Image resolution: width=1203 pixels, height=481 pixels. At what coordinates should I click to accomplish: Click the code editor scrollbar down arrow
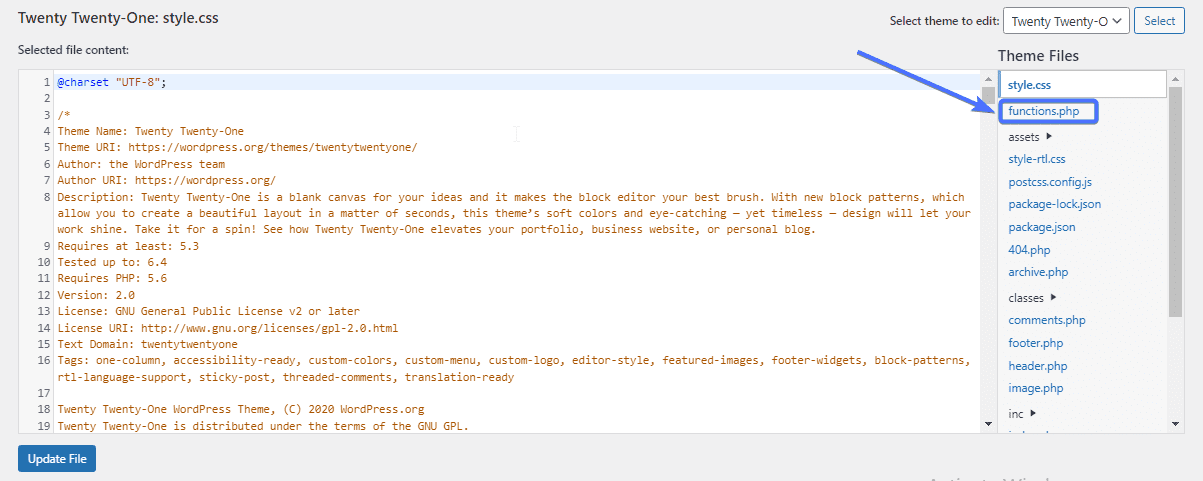(988, 424)
